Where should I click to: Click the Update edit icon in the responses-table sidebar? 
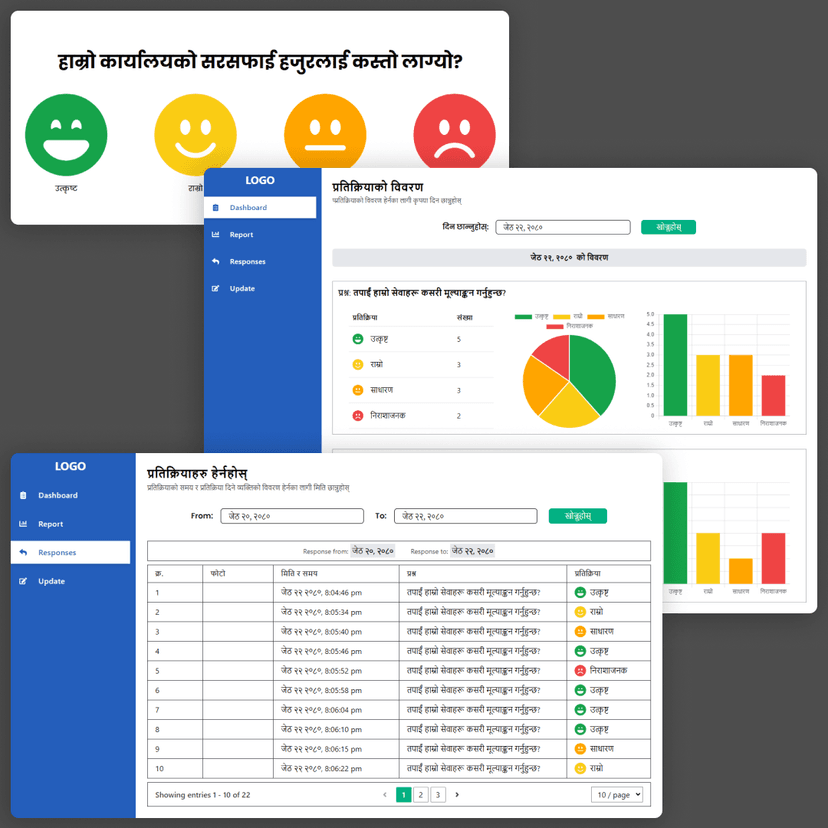tap(23, 581)
